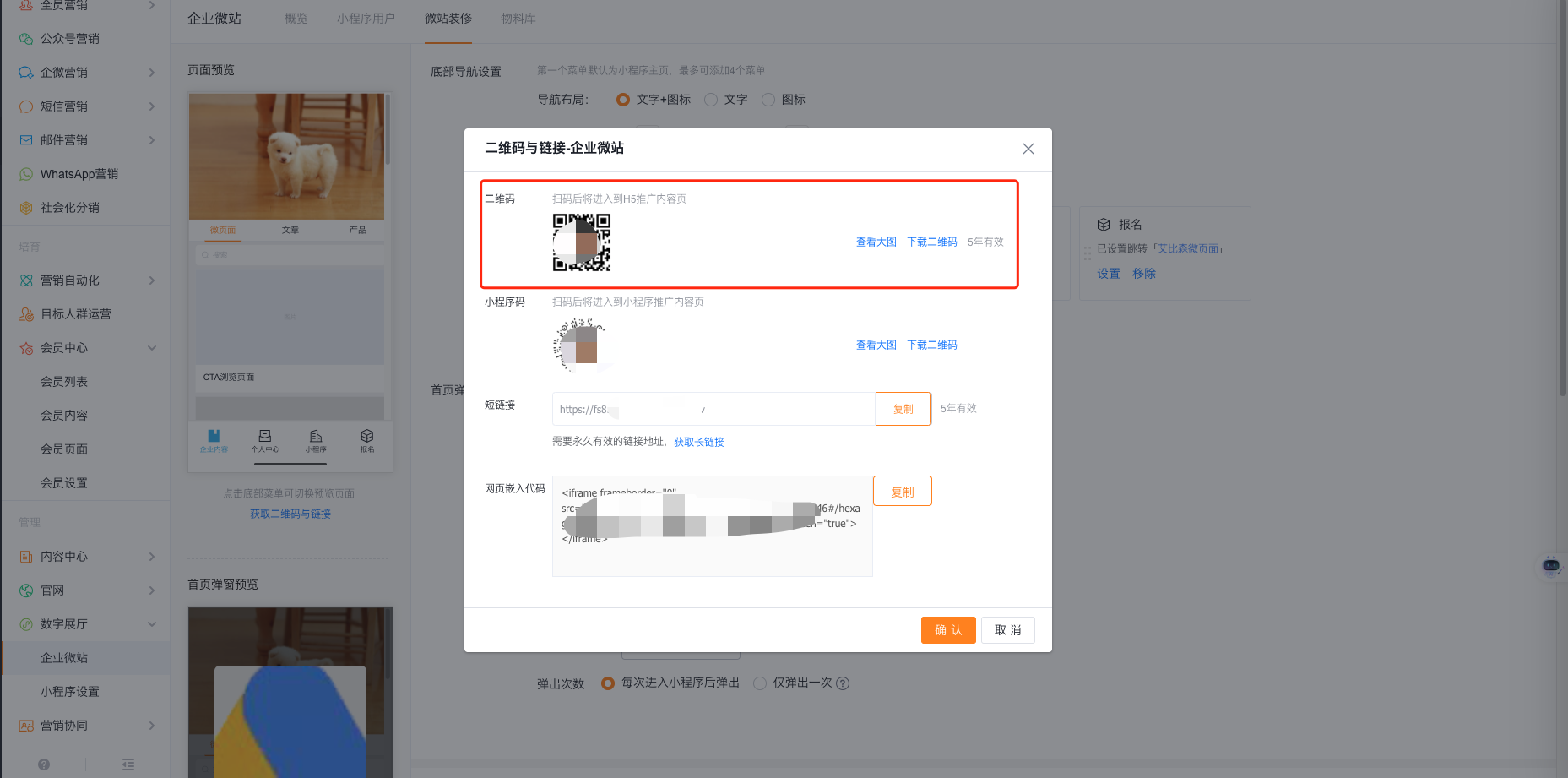
Task: Click the 官网 globe icon
Action: [26, 590]
